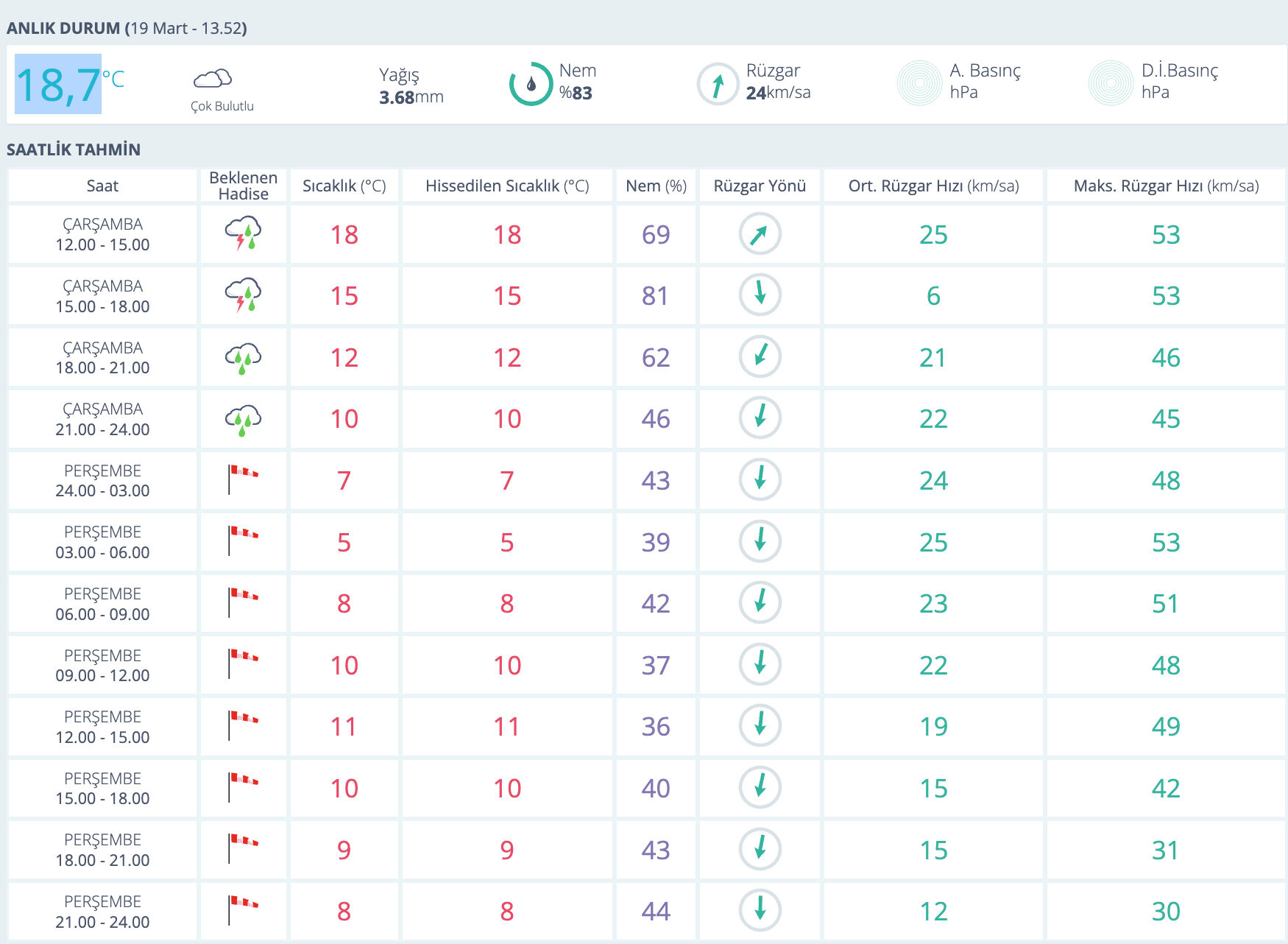Click wind flag icon for Perşembe 24.00 - 03.00
The width and height of the screenshot is (1288, 944).
[x=243, y=479]
